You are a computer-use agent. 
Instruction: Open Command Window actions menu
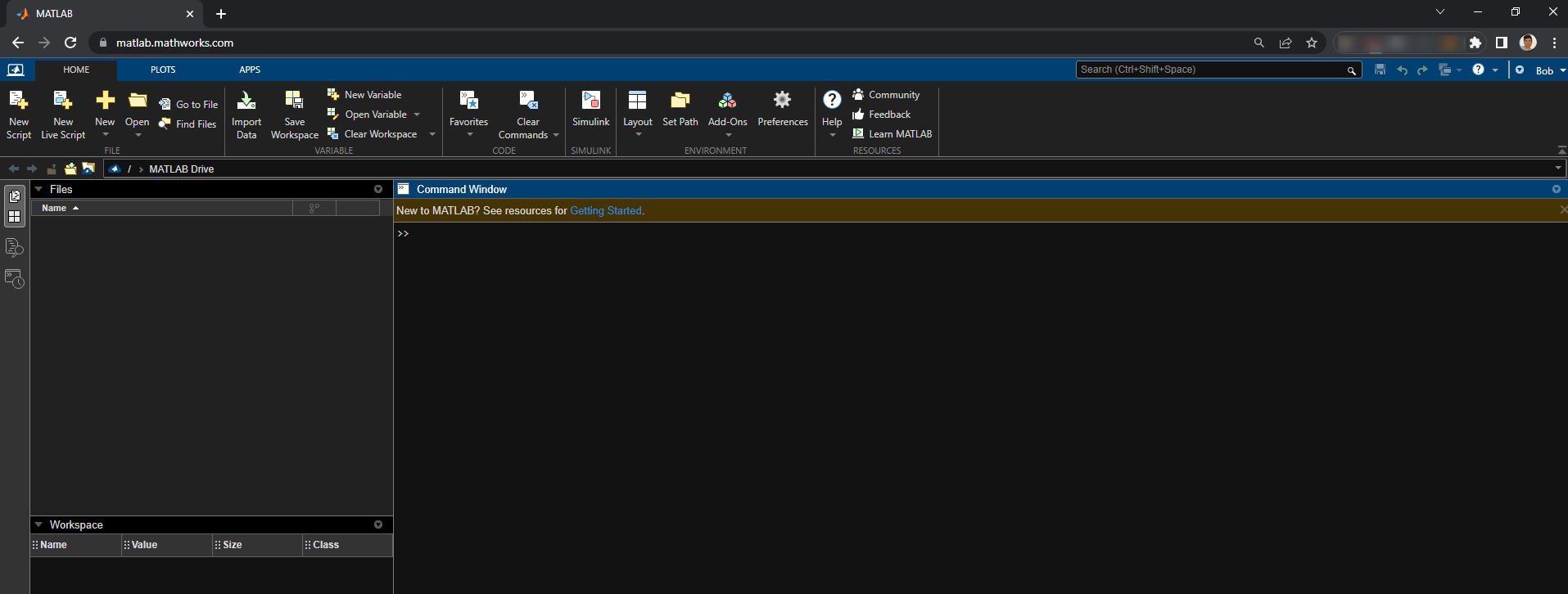(x=1557, y=189)
